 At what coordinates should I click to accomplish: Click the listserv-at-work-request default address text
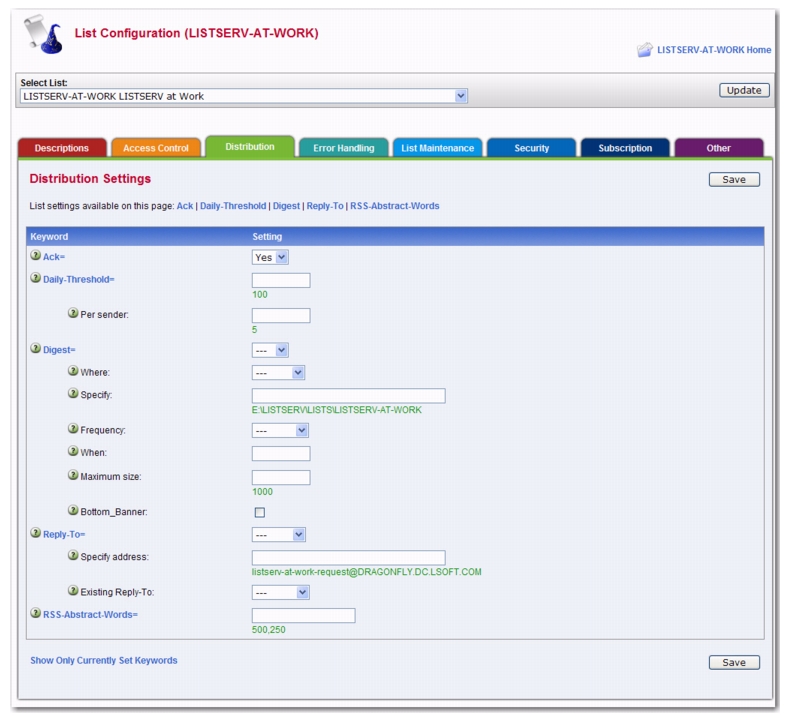click(x=366, y=572)
